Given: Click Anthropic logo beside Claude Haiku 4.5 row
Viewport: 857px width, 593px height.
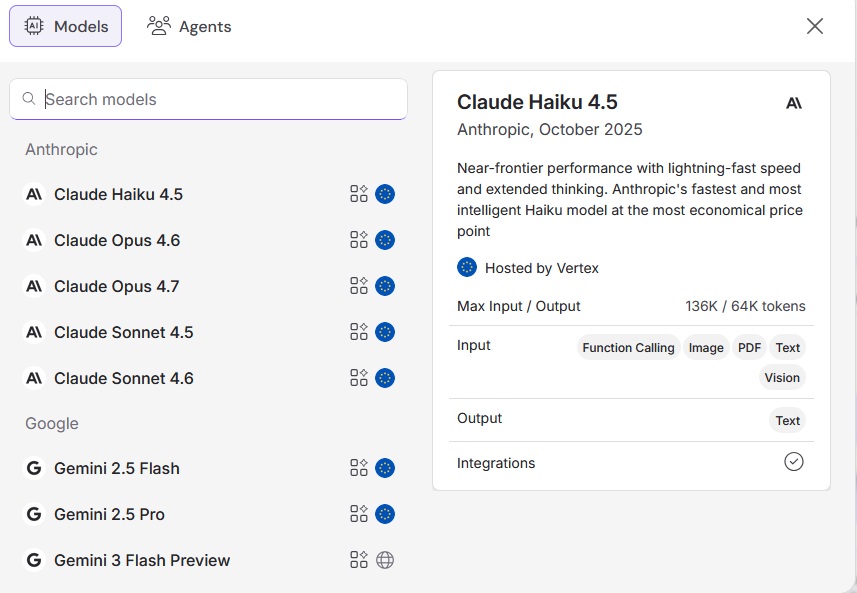Looking at the screenshot, I should coord(34,194).
